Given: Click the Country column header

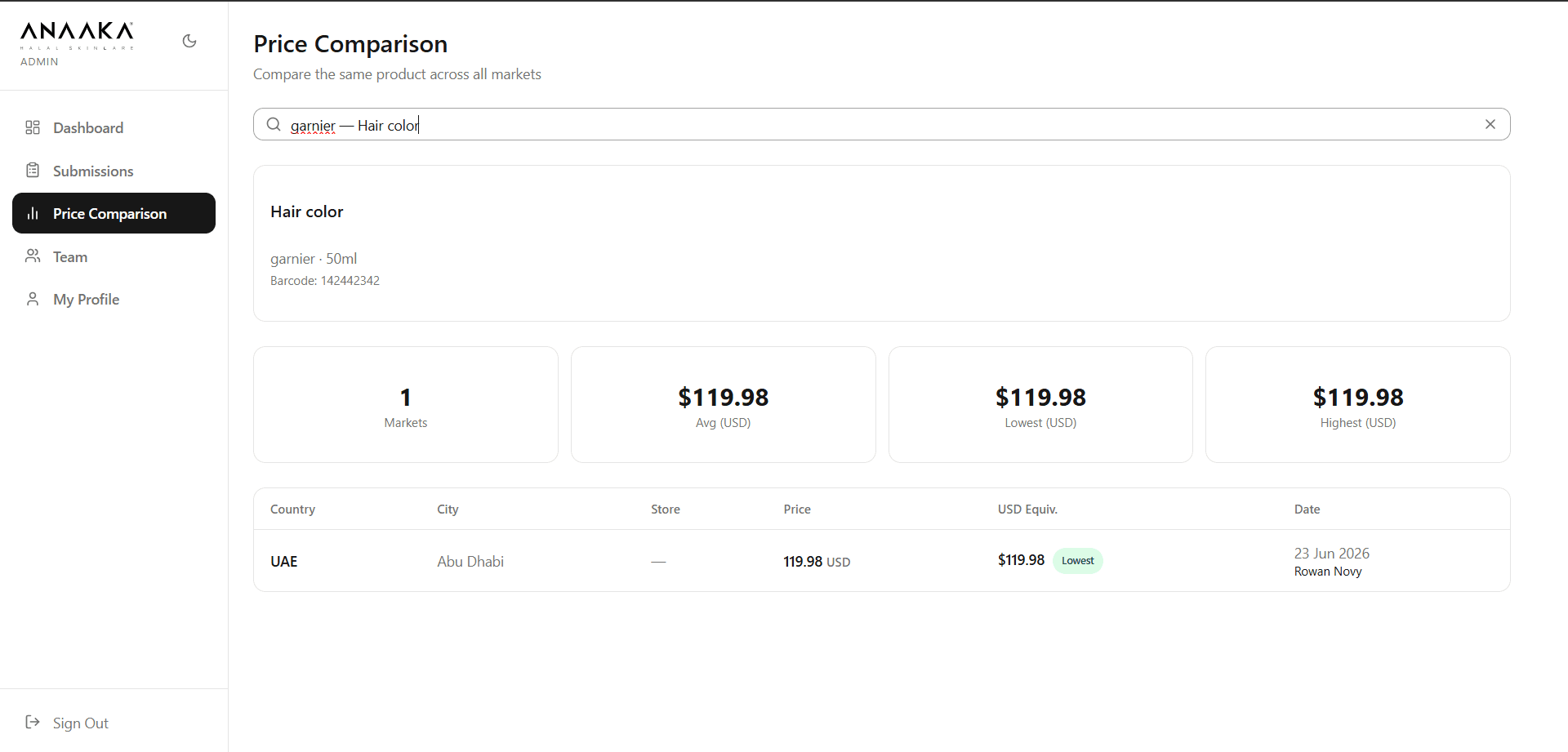Looking at the screenshot, I should pyautogui.click(x=292, y=509).
